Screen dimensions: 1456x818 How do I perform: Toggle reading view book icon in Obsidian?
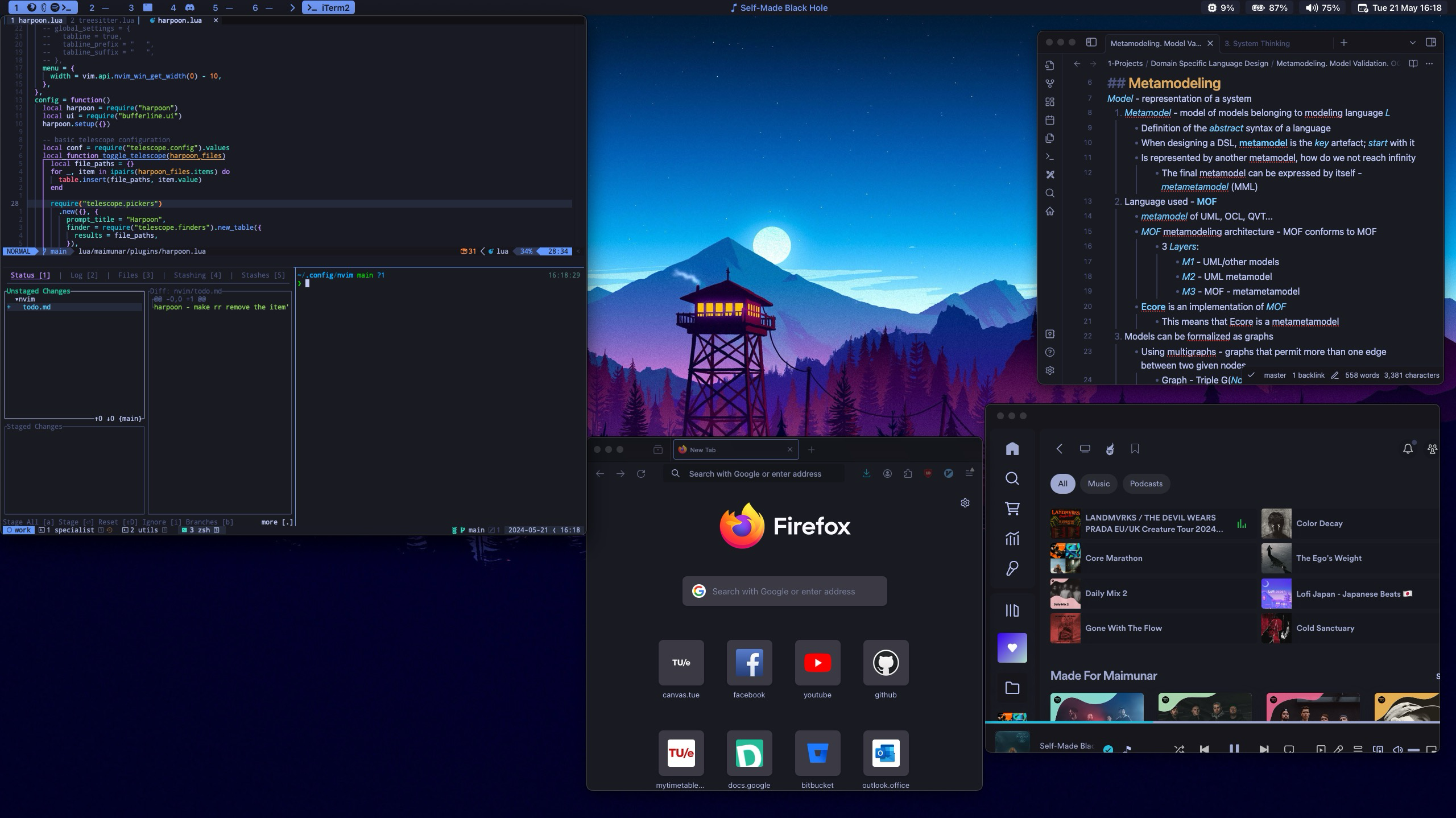point(1413,64)
